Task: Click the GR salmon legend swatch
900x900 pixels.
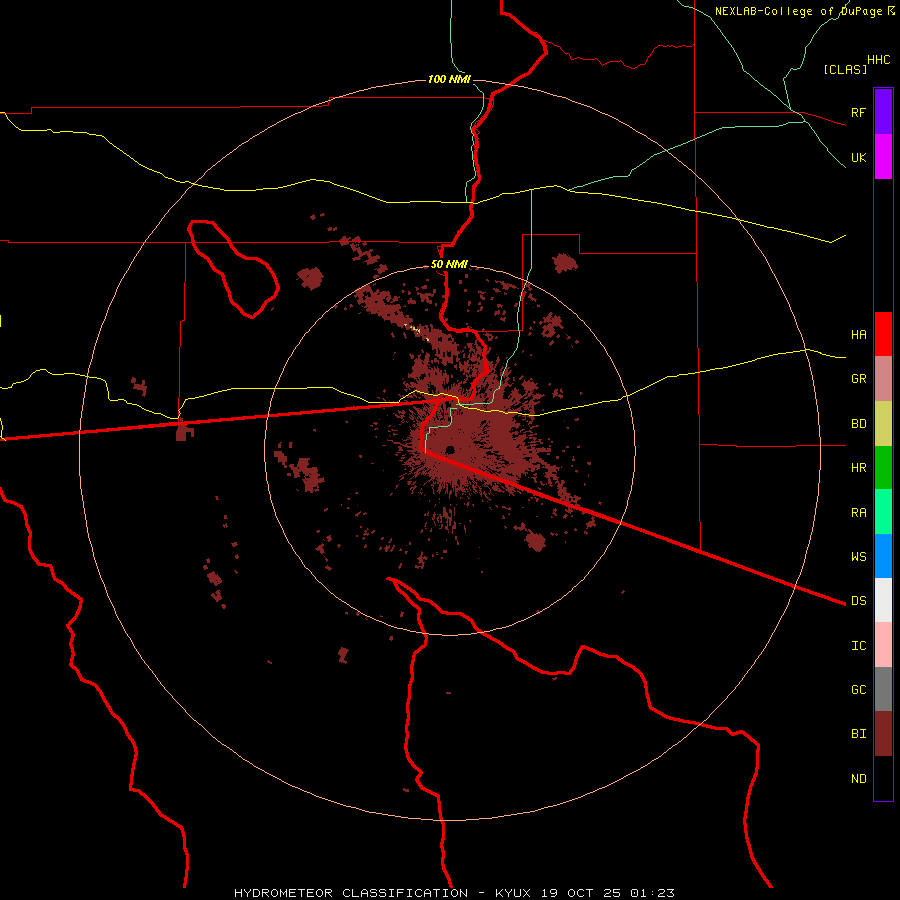Action: 883,379
